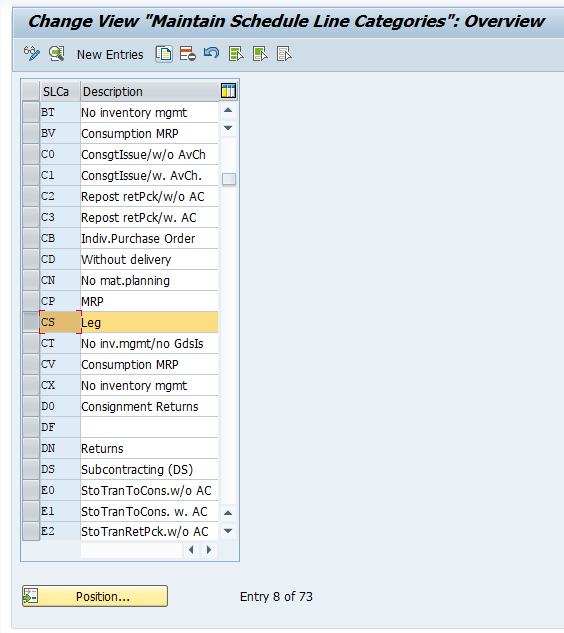The height and width of the screenshot is (633, 564).
Task: Click the 'MRP' description in row CP
Action: click(x=149, y=301)
